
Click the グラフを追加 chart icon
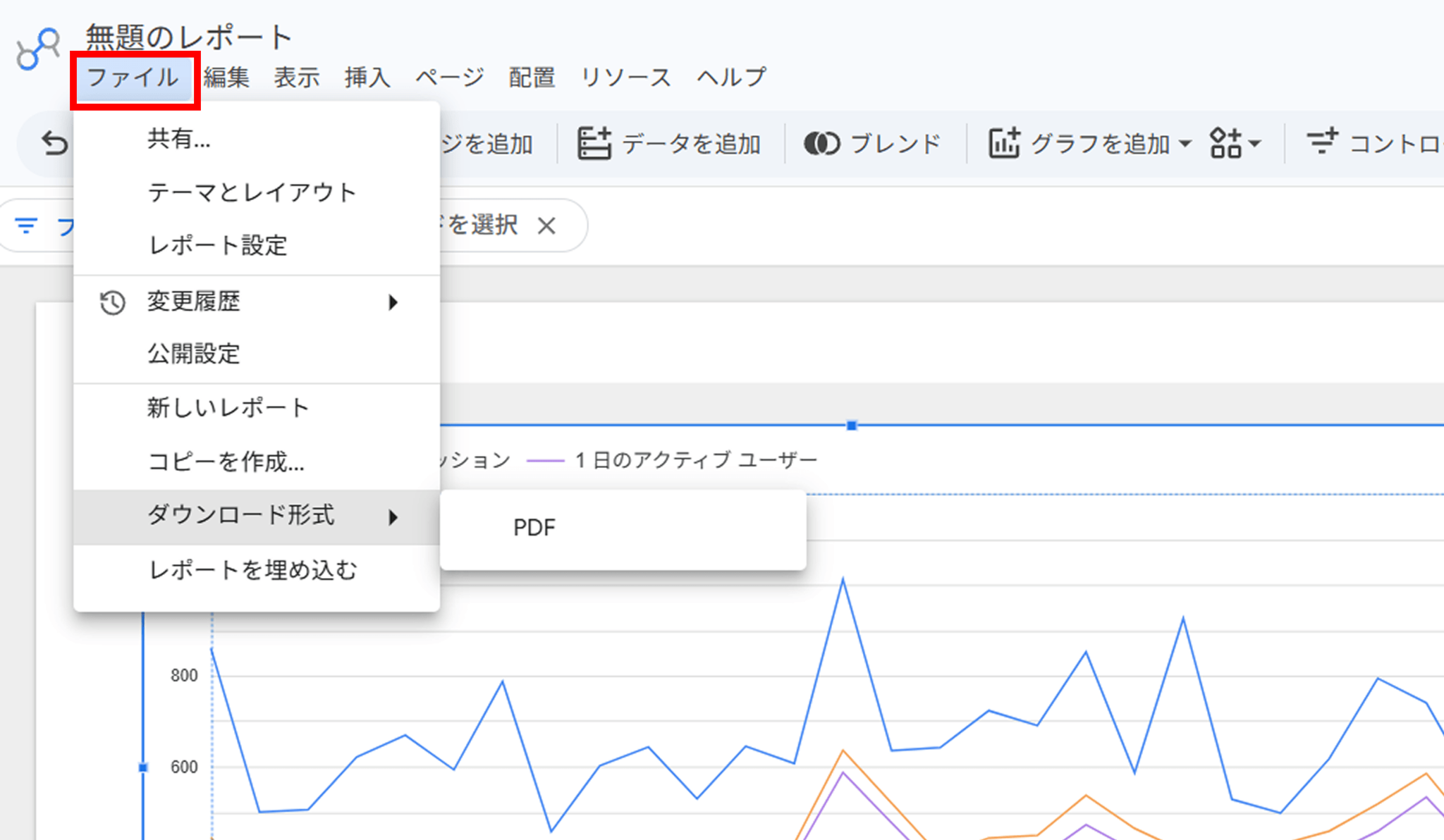pos(1004,143)
